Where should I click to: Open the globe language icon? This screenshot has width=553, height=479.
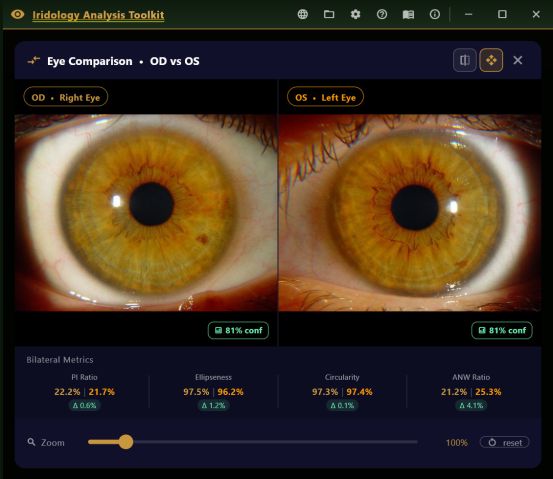(303, 14)
